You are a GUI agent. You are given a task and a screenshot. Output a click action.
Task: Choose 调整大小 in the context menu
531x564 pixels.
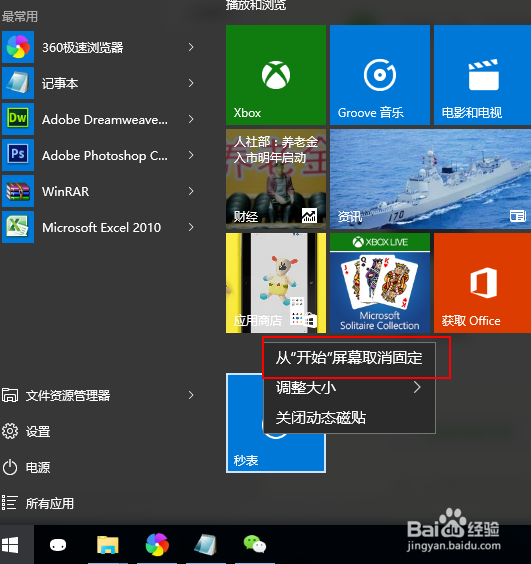349,388
